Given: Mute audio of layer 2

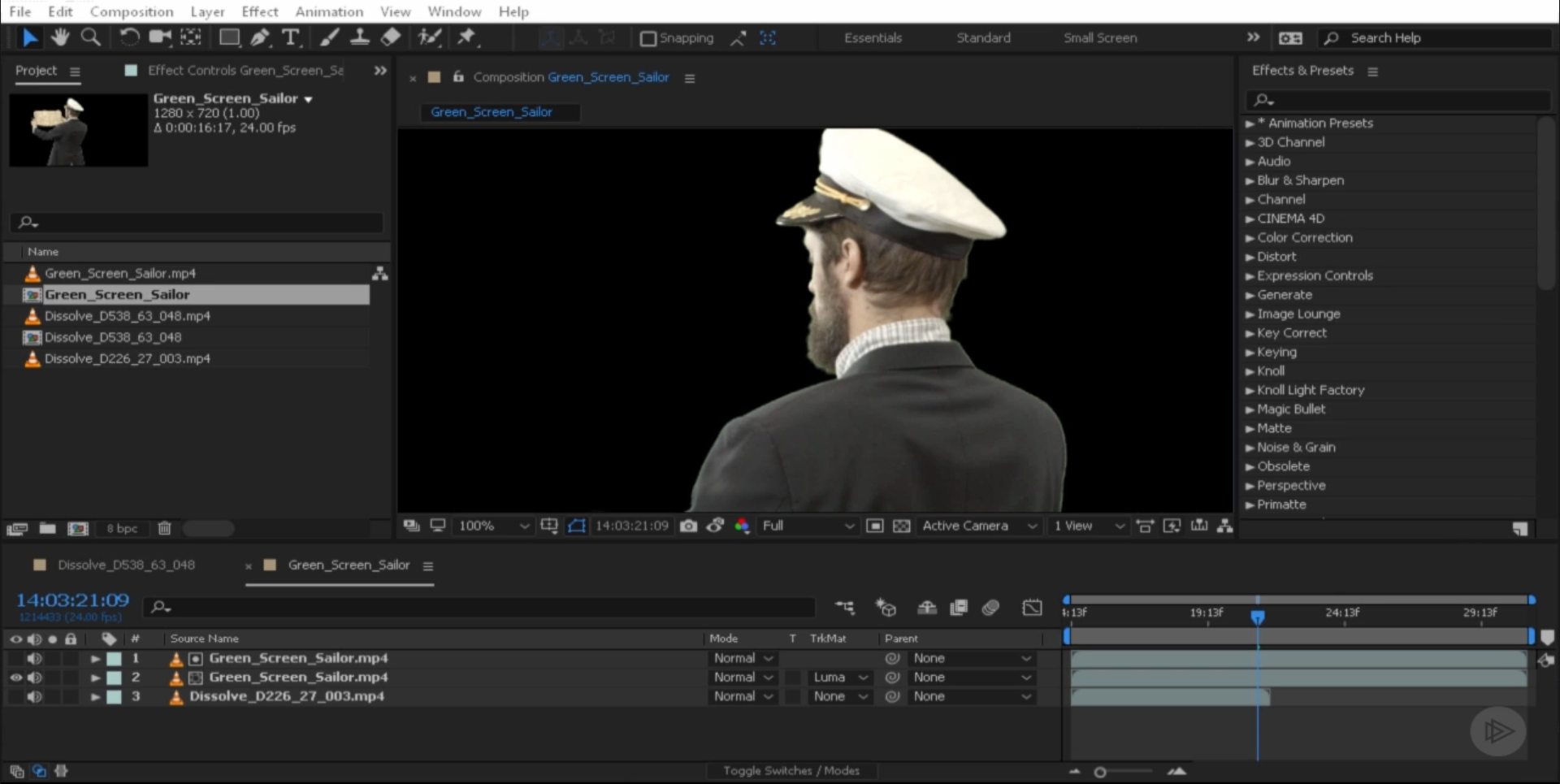Looking at the screenshot, I should click(34, 678).
